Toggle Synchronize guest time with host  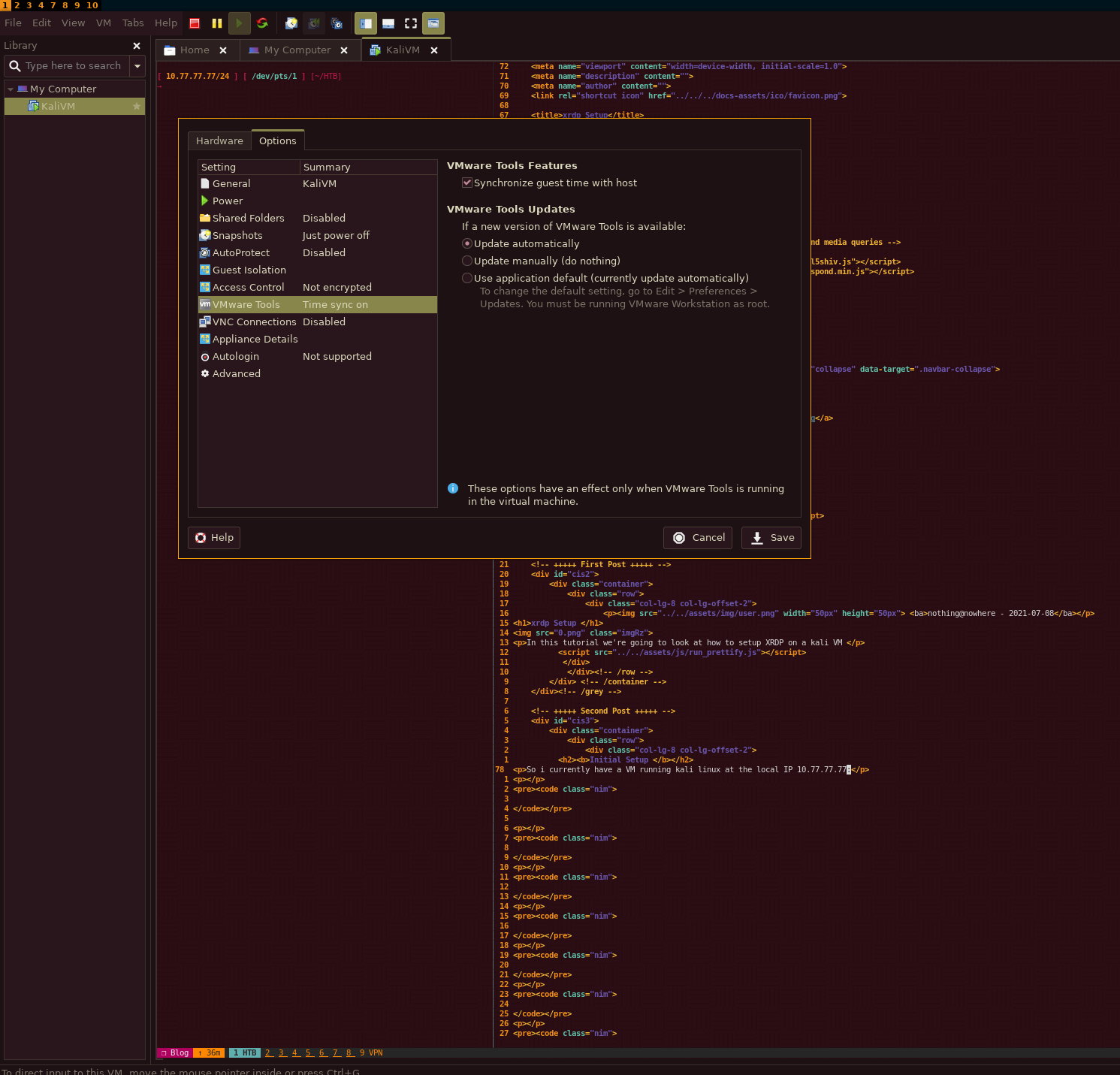467,183
